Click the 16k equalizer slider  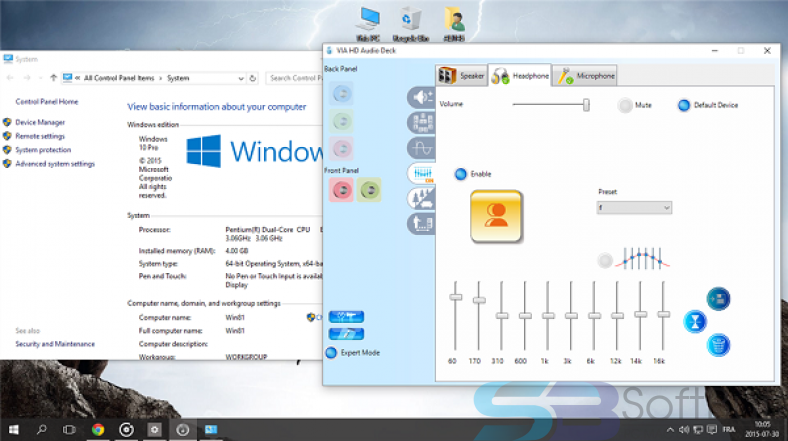(663, 314)
